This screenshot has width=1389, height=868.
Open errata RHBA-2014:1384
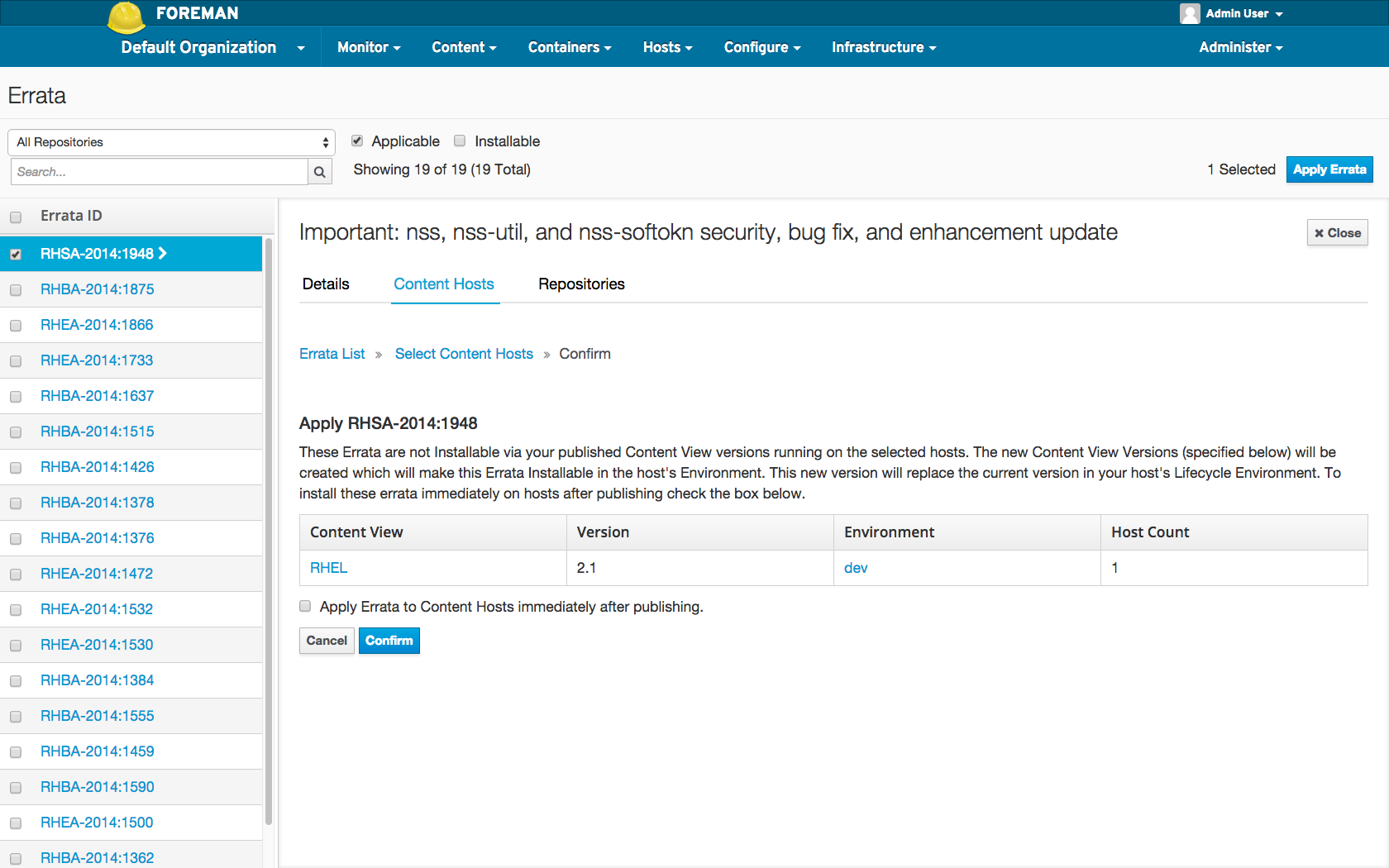97,680
